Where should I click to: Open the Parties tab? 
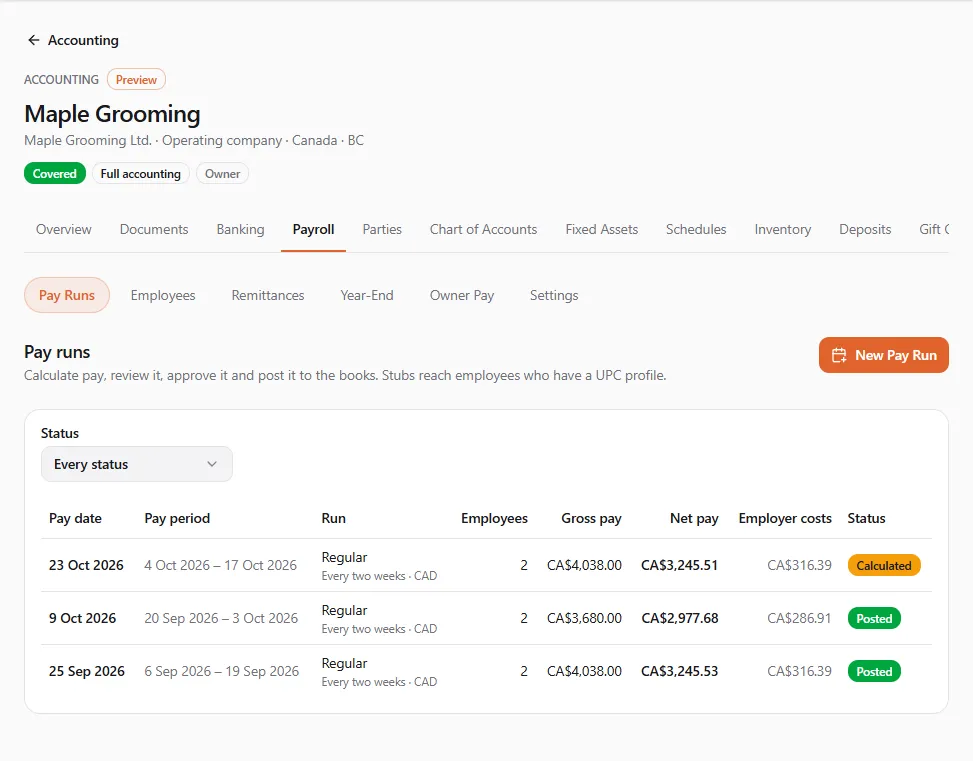382,229
